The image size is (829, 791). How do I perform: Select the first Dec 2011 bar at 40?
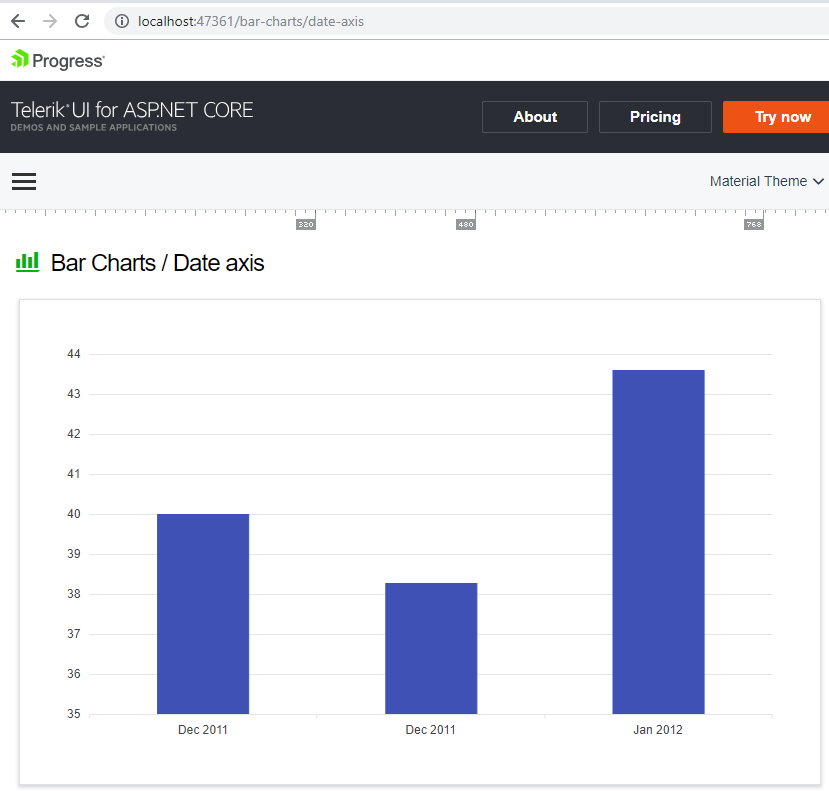[203, 614]
